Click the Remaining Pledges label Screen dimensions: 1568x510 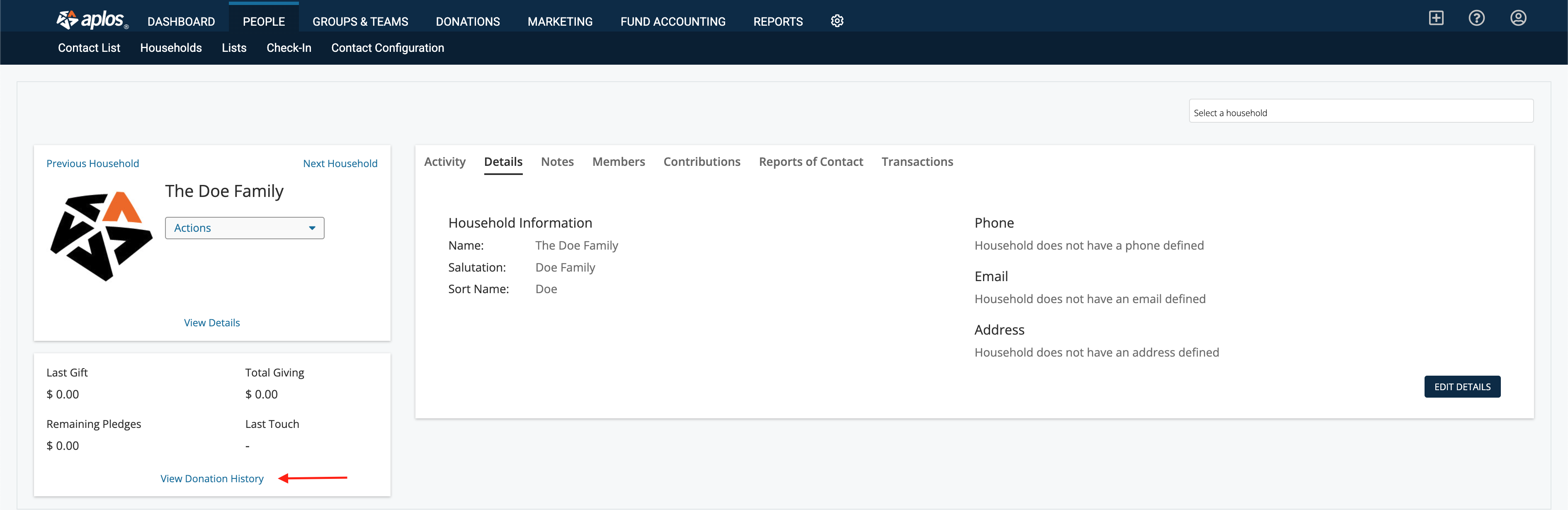click(94, 424)
